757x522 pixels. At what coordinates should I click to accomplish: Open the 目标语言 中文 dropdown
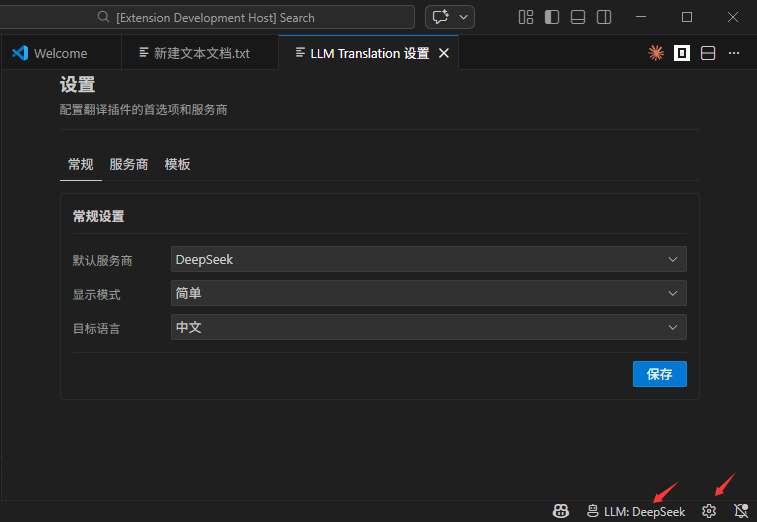pos(429,327)
